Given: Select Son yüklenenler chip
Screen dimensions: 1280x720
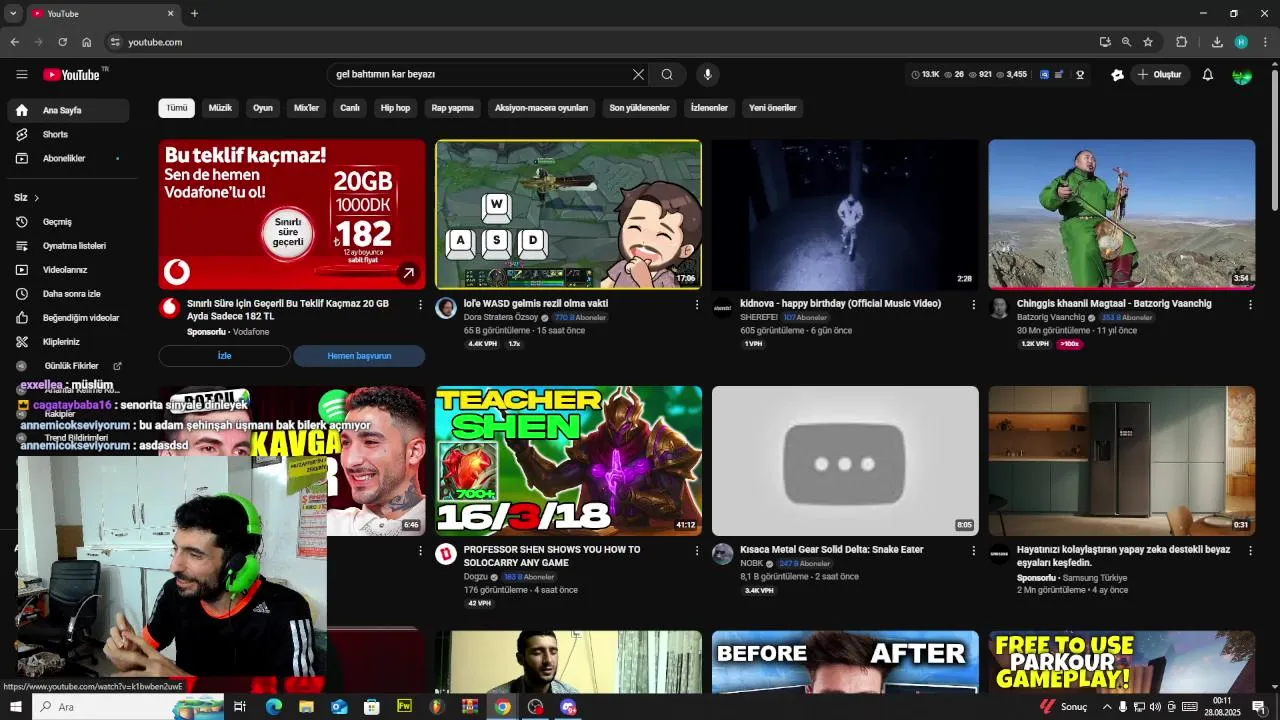Looking at the screenshot, I should coord(639,108).
